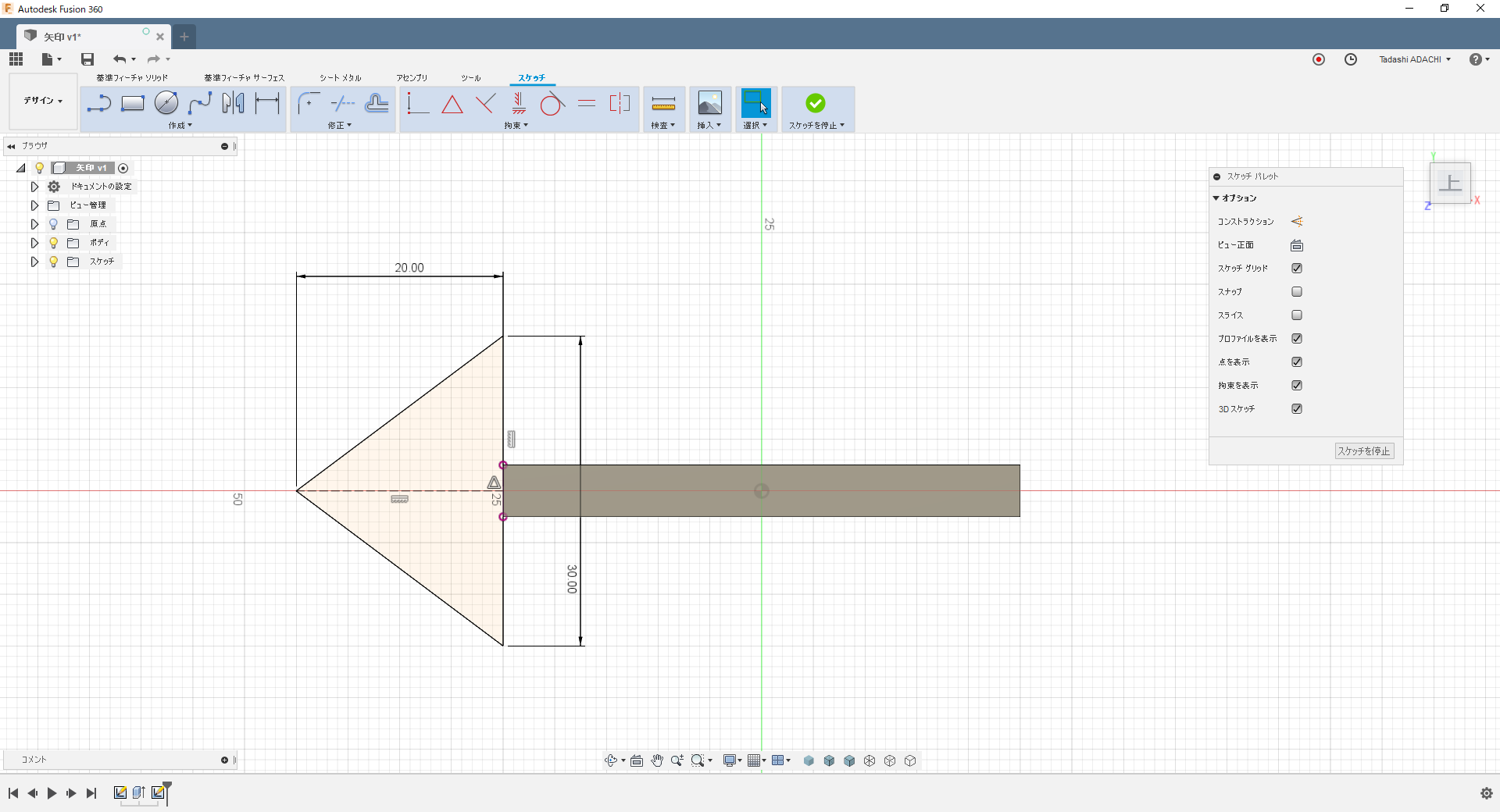The image size is (1500, 812).
Task: Undo the last action
Action: pyautogui.click(x=120, y=59)
